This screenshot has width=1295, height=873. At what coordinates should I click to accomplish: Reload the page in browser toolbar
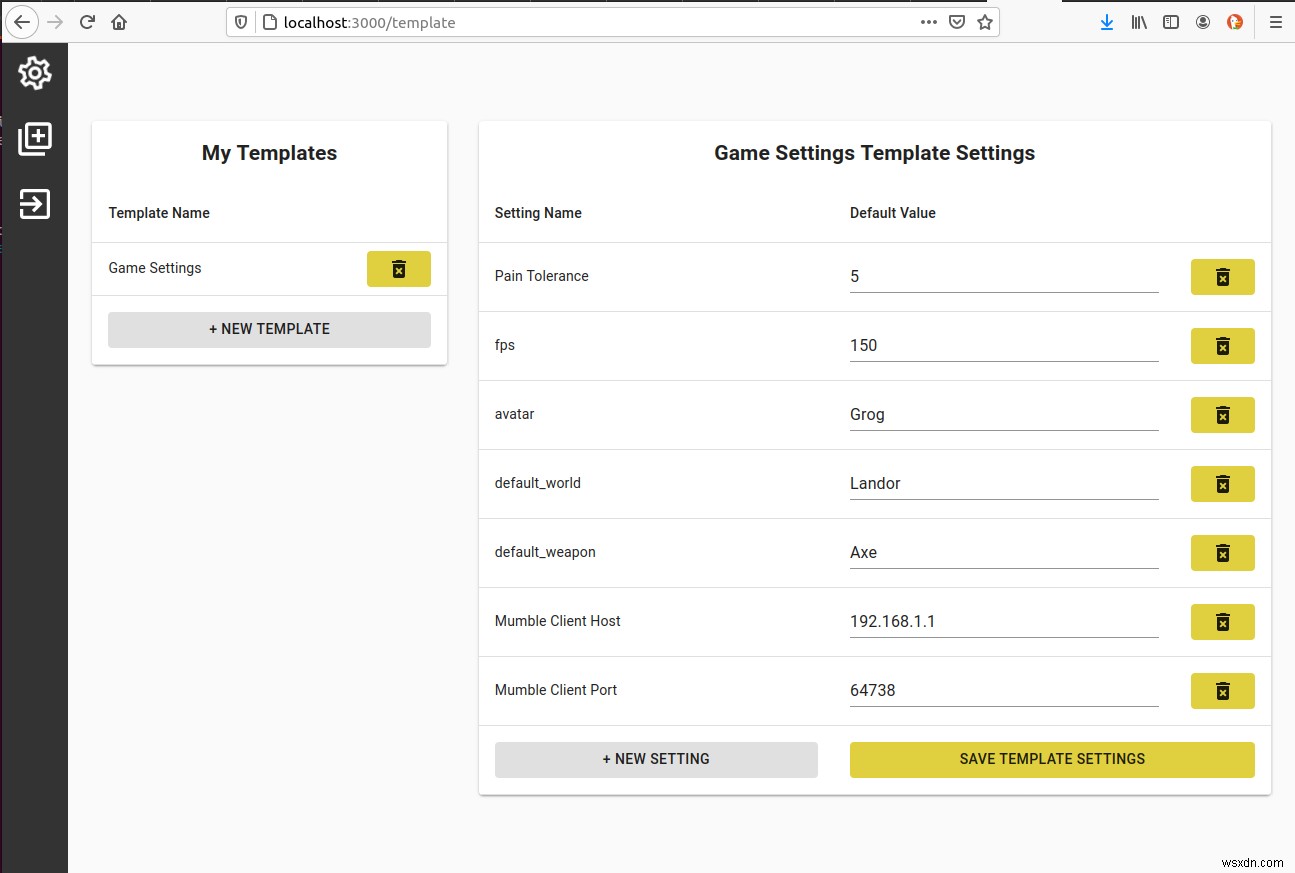coord(87,22)
